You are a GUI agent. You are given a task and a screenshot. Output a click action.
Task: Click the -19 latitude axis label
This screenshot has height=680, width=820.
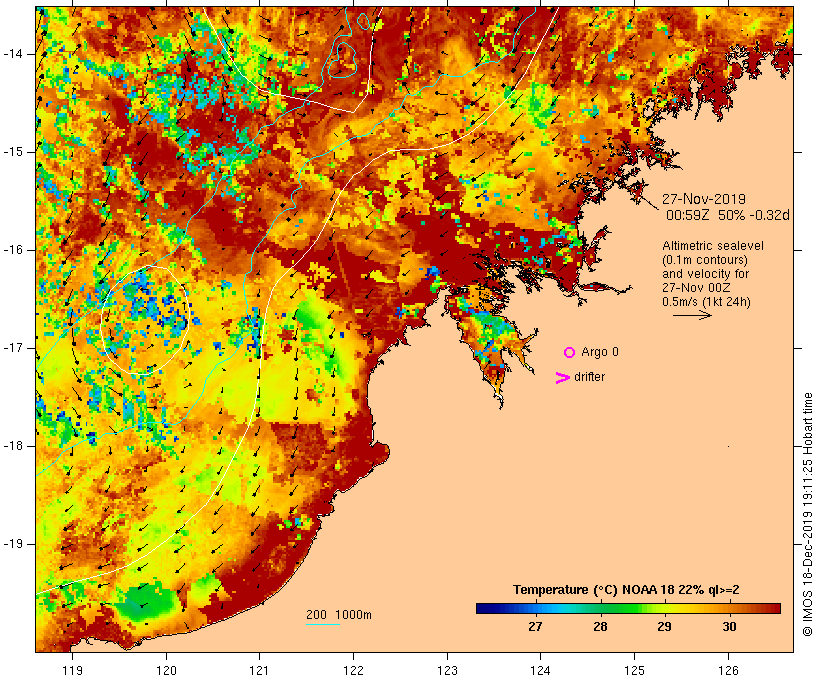click(13, 545)
